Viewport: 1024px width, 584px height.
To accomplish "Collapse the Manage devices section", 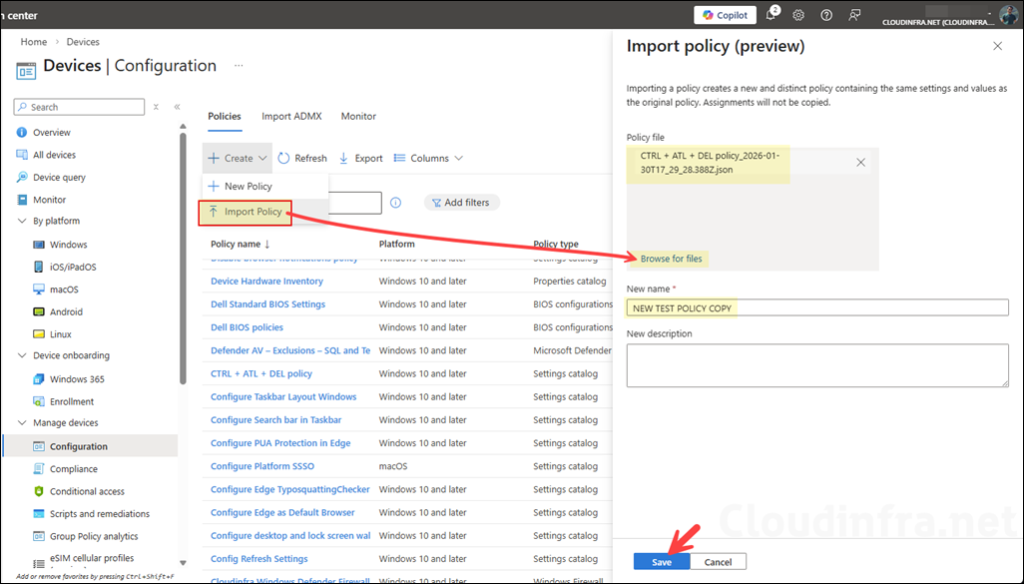I will pos(23,423).
